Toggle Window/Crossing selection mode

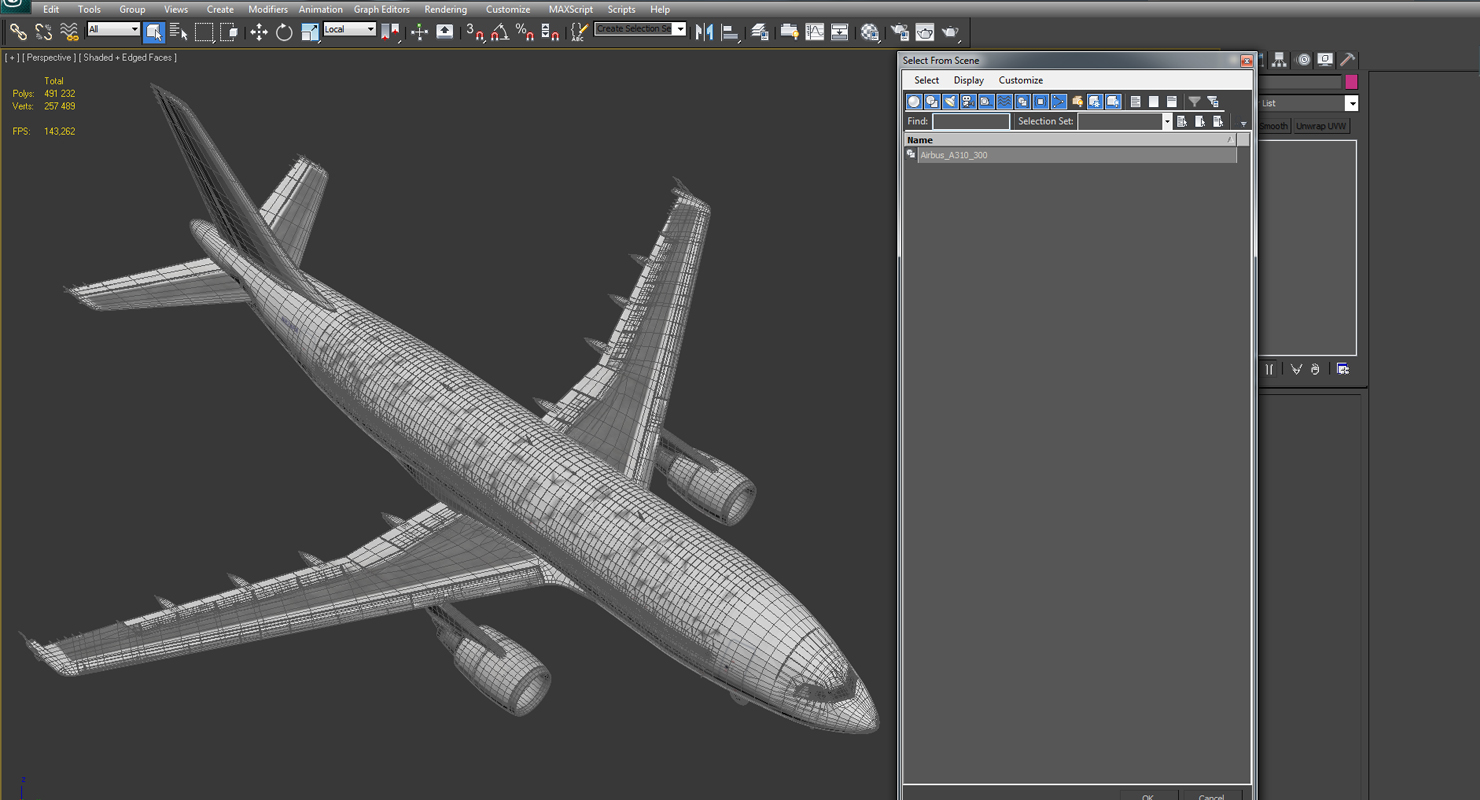click(229, 32)
